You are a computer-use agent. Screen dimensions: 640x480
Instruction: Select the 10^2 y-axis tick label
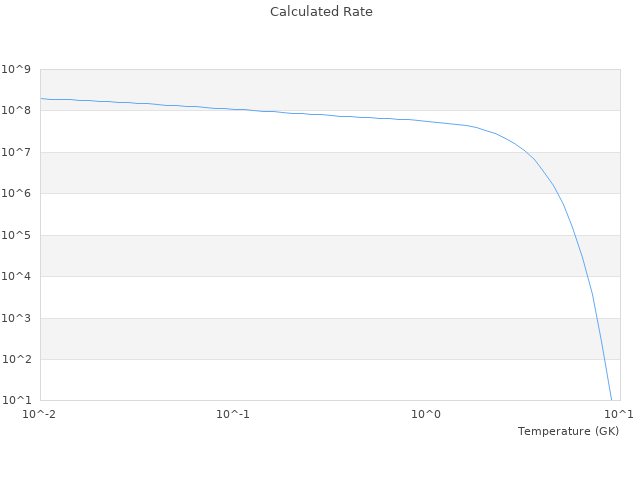(17, 360)
